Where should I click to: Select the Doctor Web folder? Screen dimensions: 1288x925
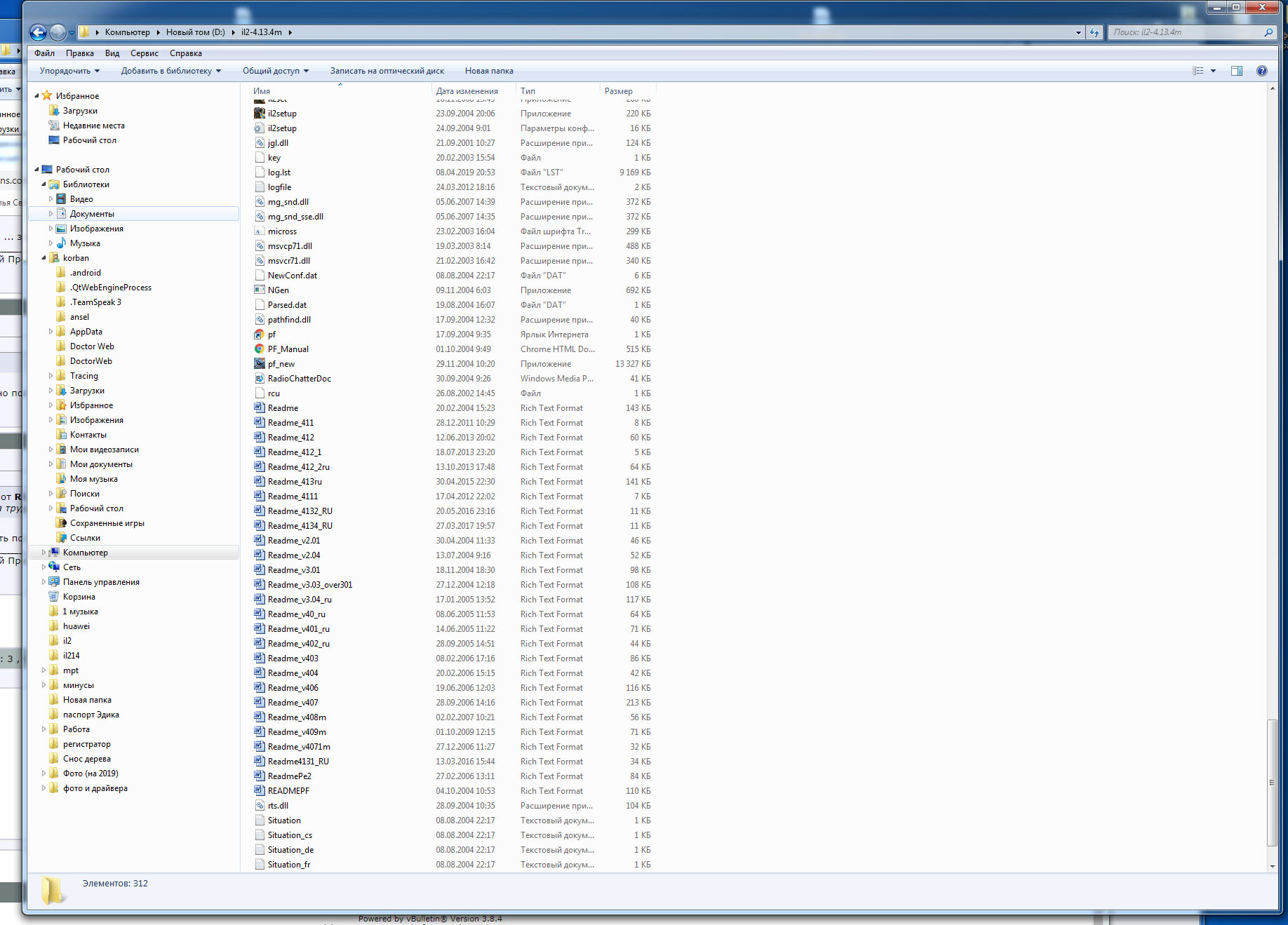pos(92,346)
